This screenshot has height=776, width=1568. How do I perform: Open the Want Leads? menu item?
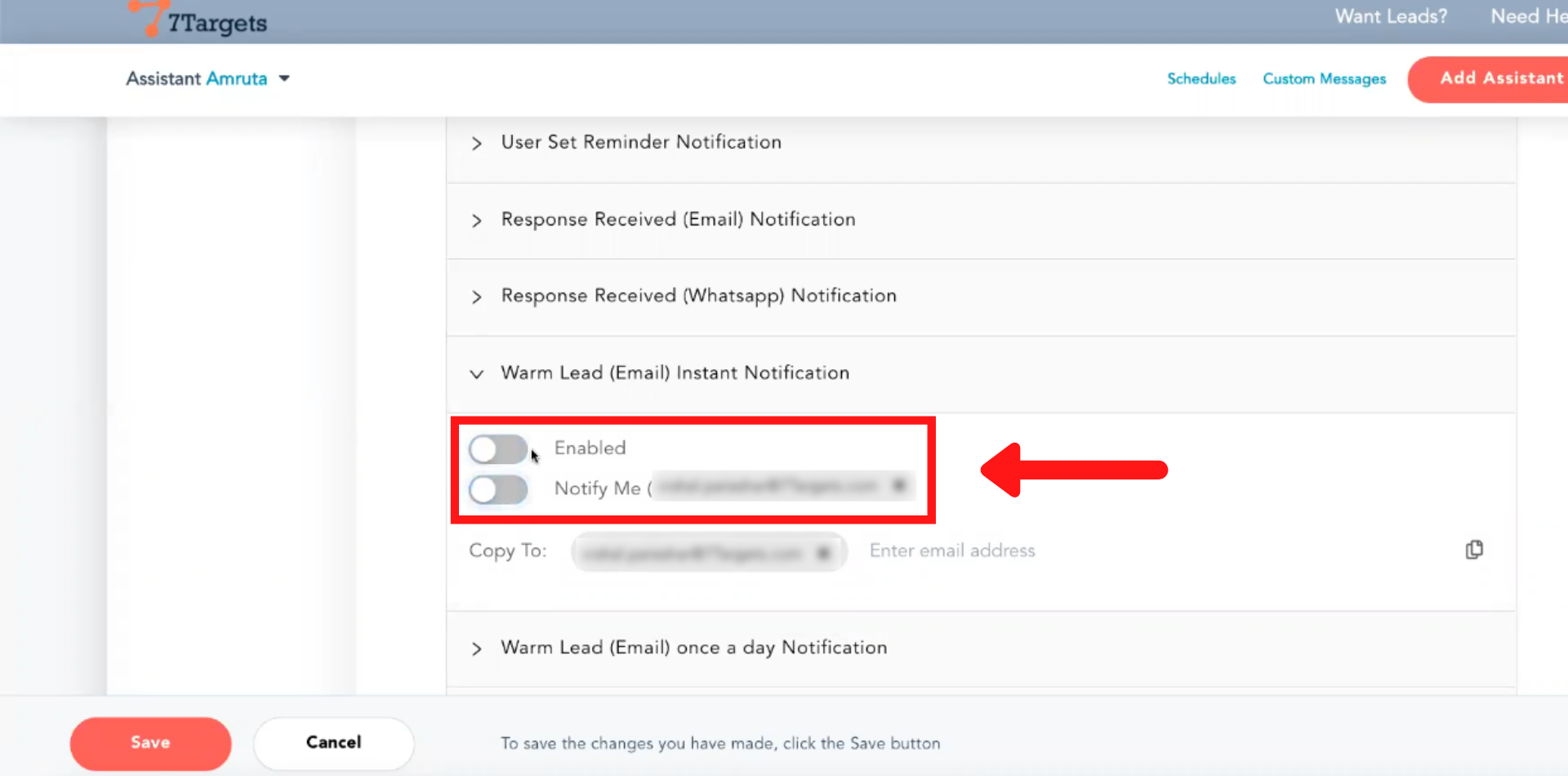[1390, 16]
